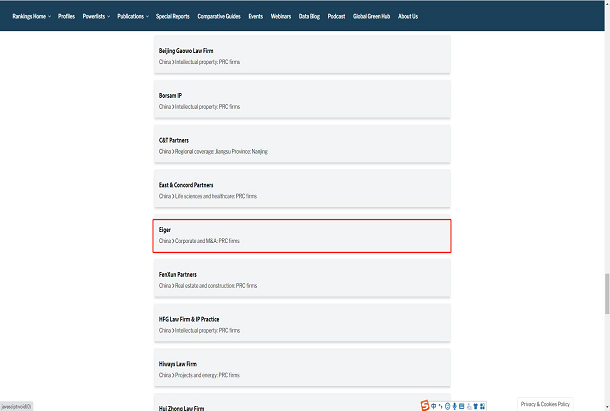610x411 pixels.
Task: Expand the Publications dropdown chevron
Action: coord(147,16)
